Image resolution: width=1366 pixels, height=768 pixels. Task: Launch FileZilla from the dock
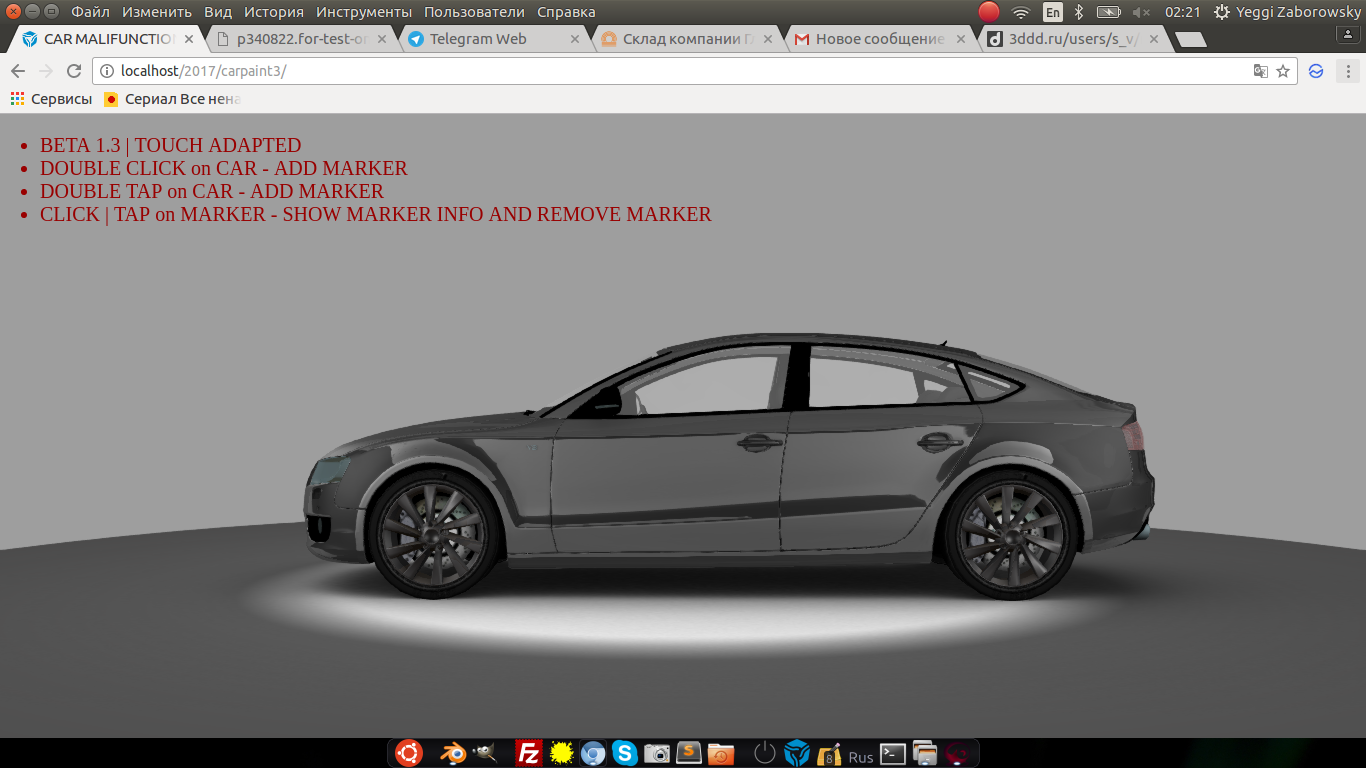coord(529,753)
